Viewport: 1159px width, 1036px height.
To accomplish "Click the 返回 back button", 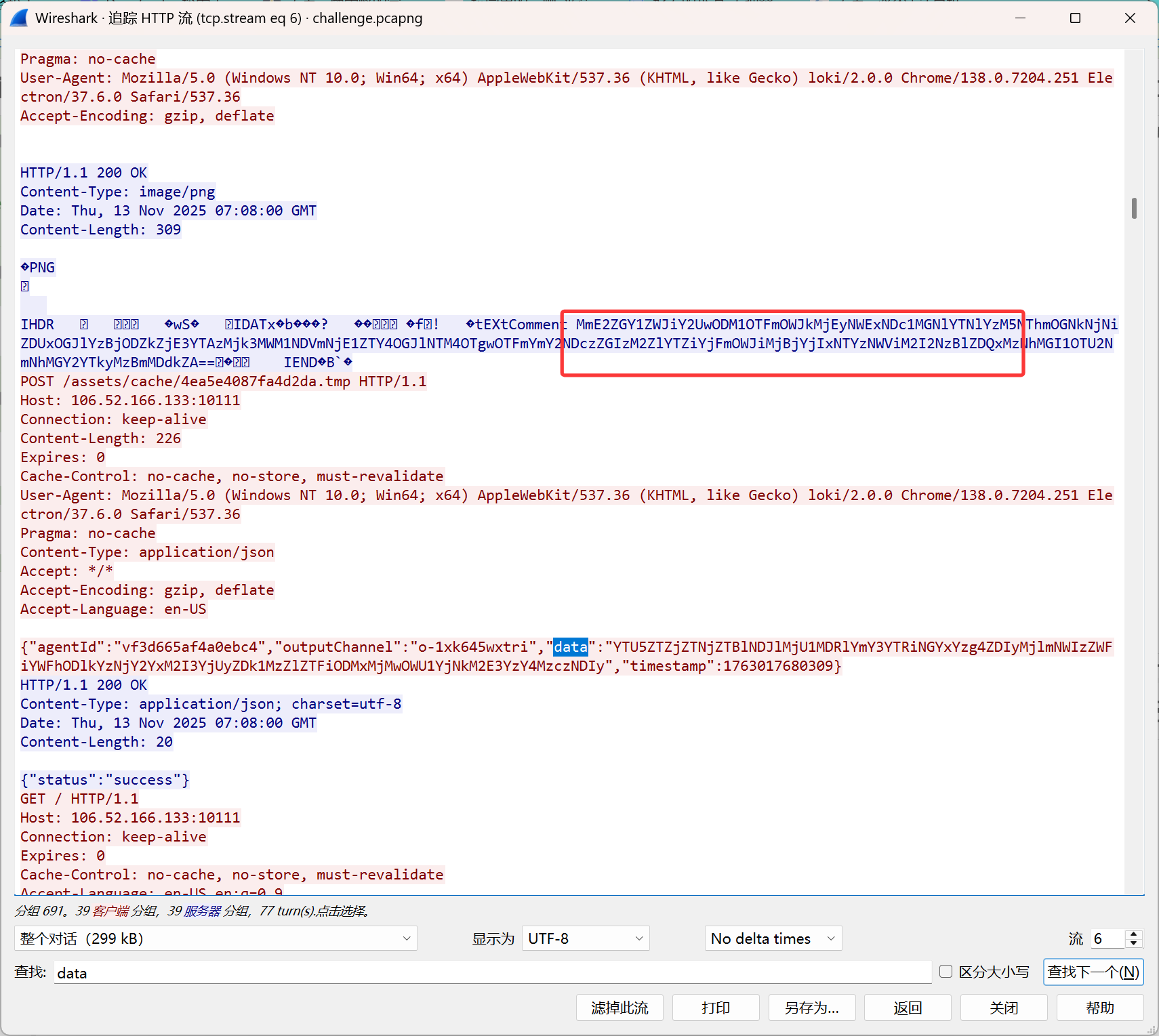I will [x=908, y=1008].
